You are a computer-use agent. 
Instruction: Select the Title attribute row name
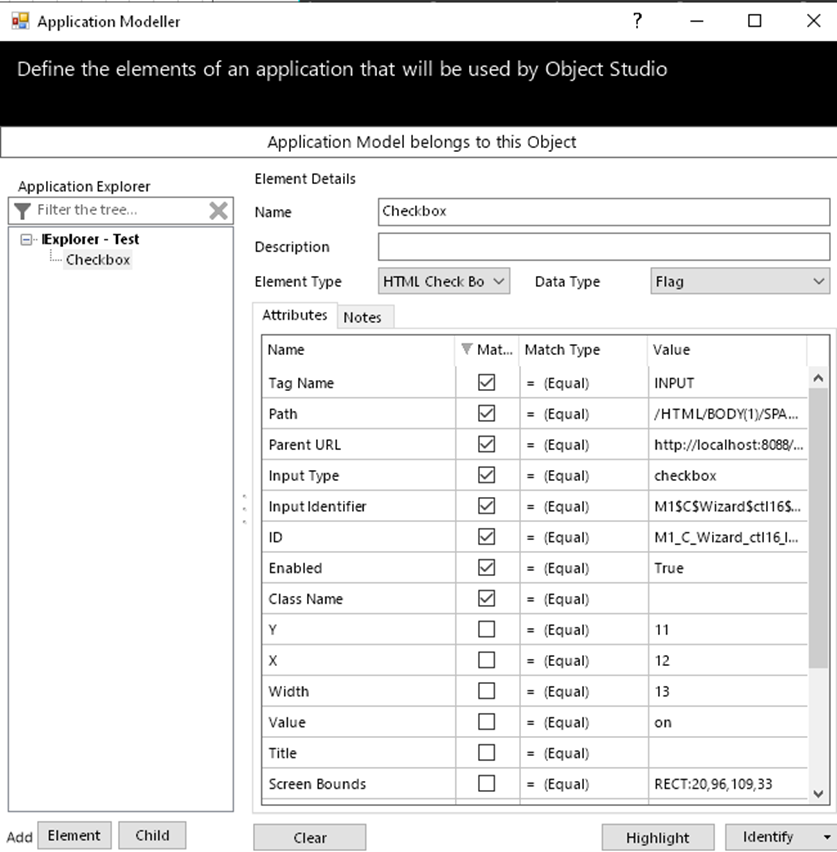(283, 753)
